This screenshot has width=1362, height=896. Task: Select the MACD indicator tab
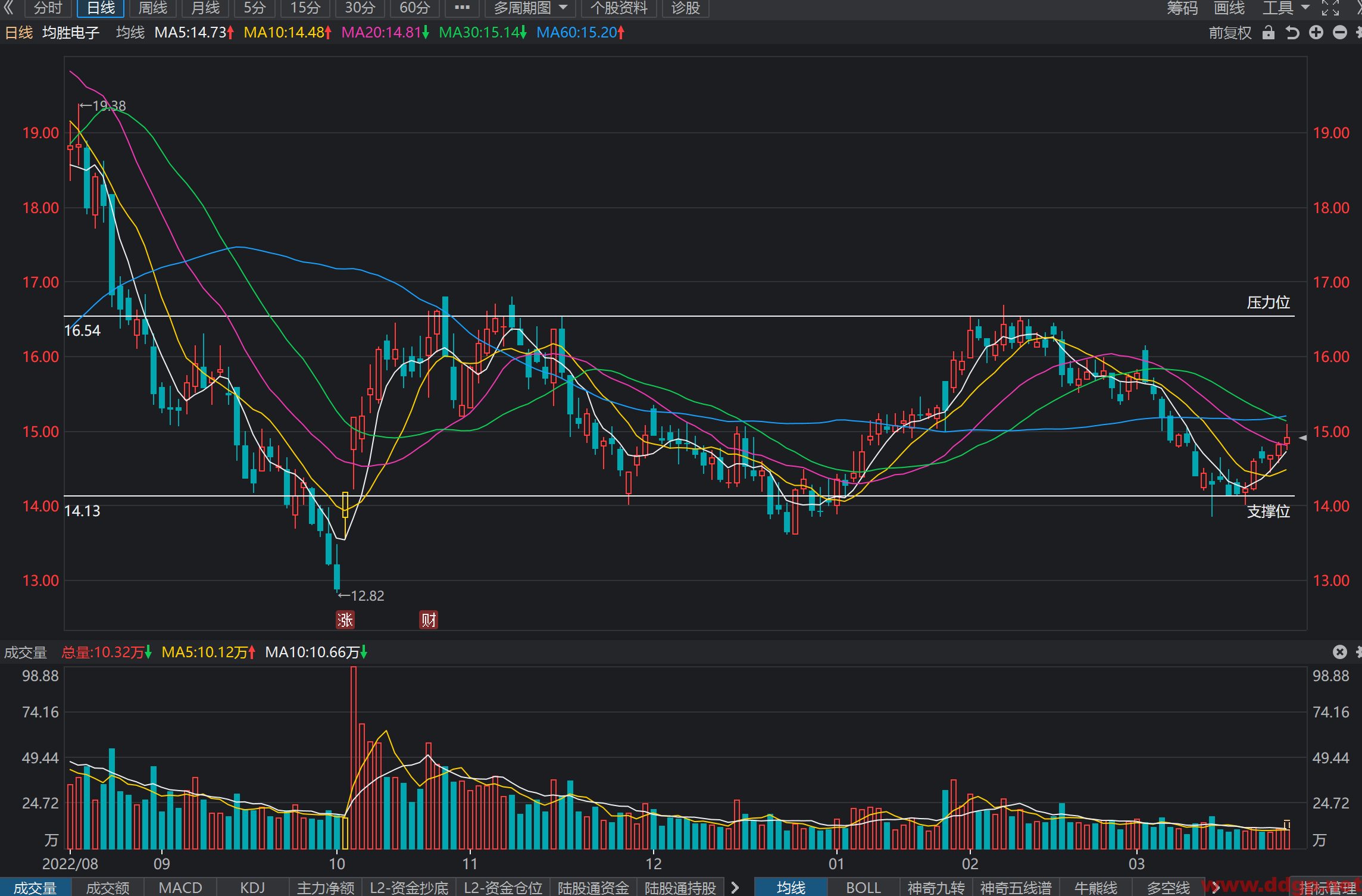[x=180, y=887]
